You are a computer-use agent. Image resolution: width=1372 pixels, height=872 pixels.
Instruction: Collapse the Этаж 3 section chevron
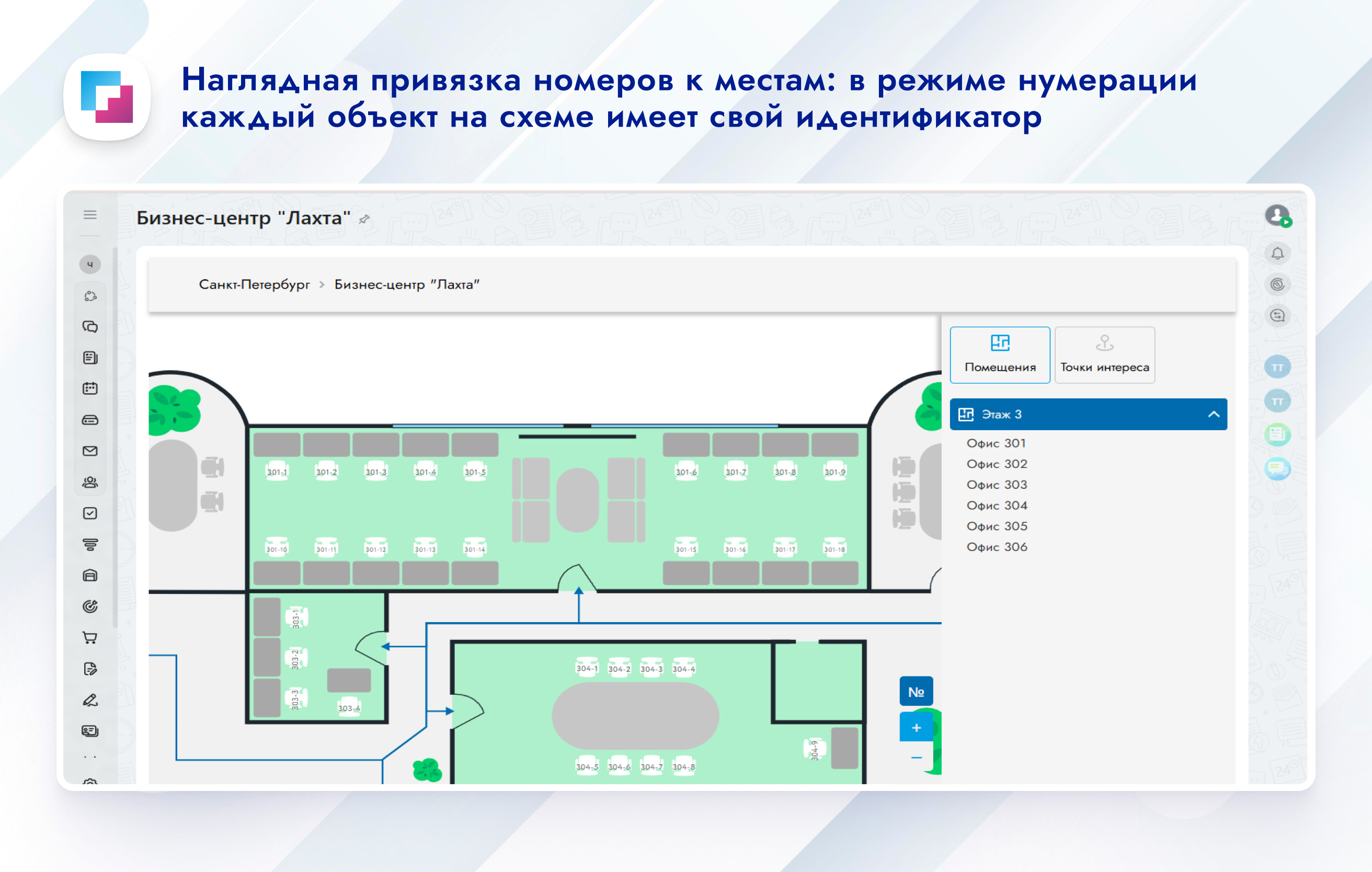pos(1214,414)
